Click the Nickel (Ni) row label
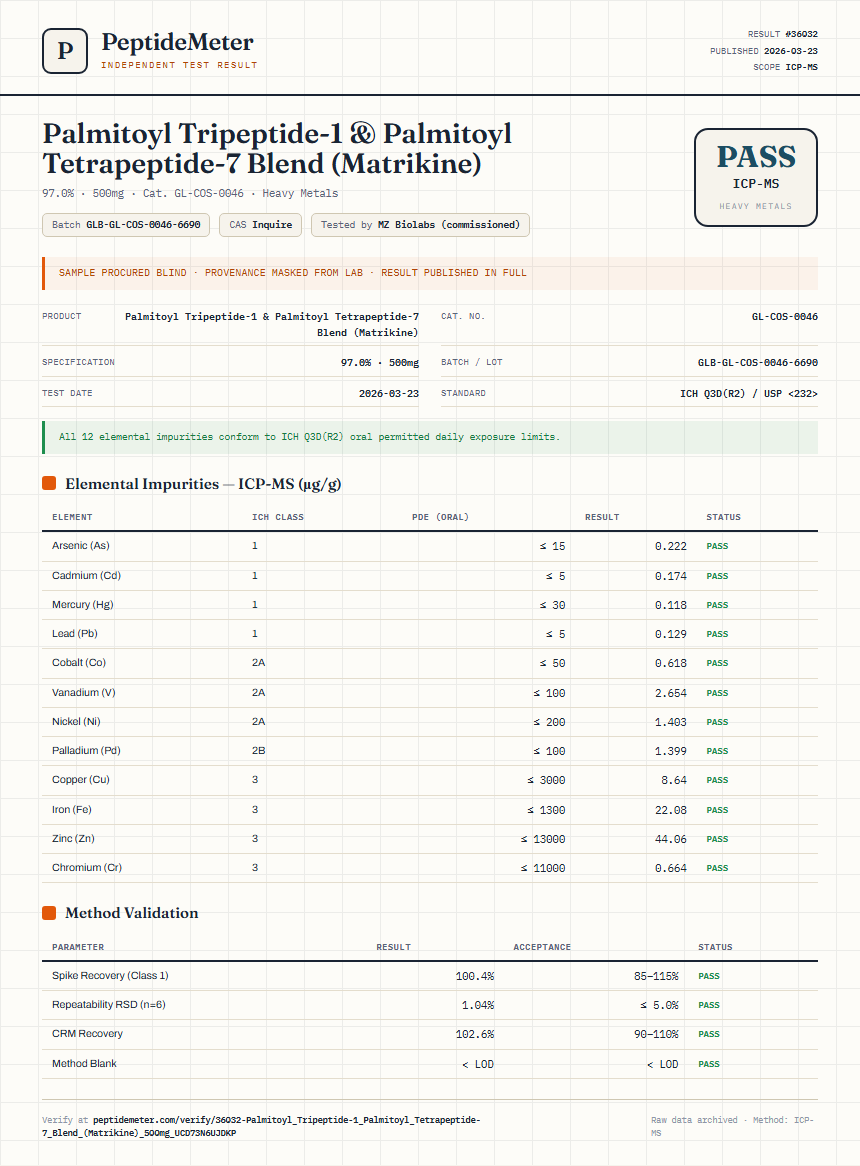This screenshot has width=860, height=1166. [77, 721]
